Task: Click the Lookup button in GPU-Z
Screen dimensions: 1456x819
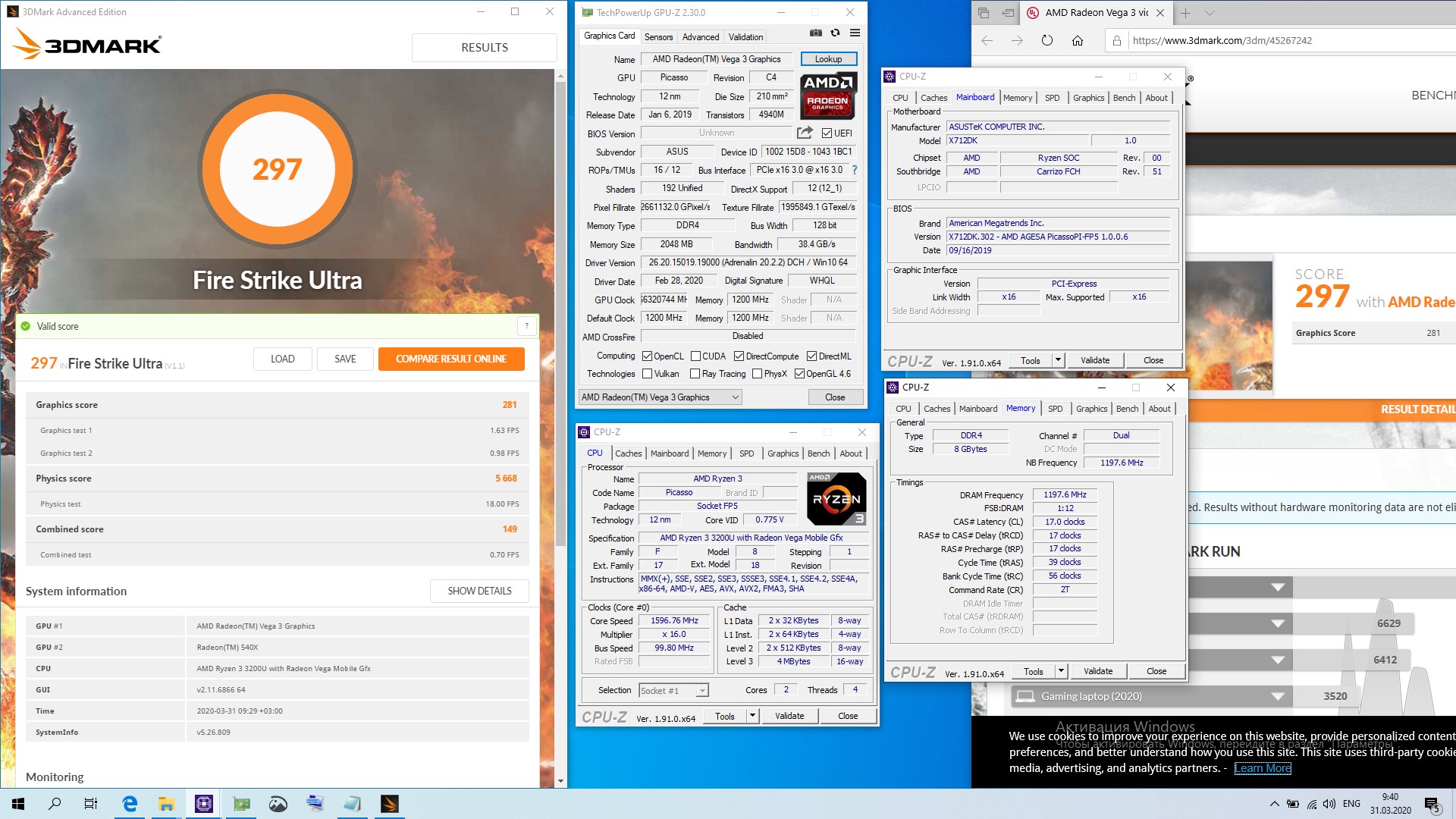Action: [x=828, y=59]
